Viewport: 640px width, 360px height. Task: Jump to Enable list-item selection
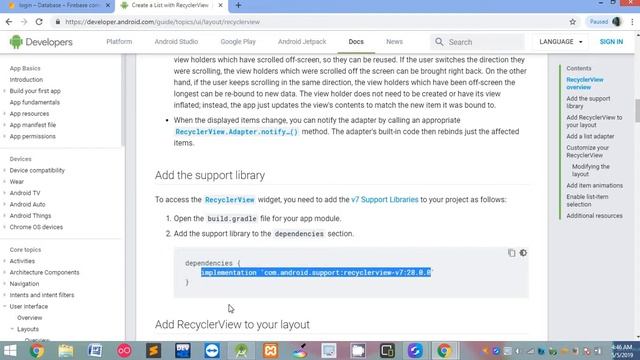[x=587, y=200]
